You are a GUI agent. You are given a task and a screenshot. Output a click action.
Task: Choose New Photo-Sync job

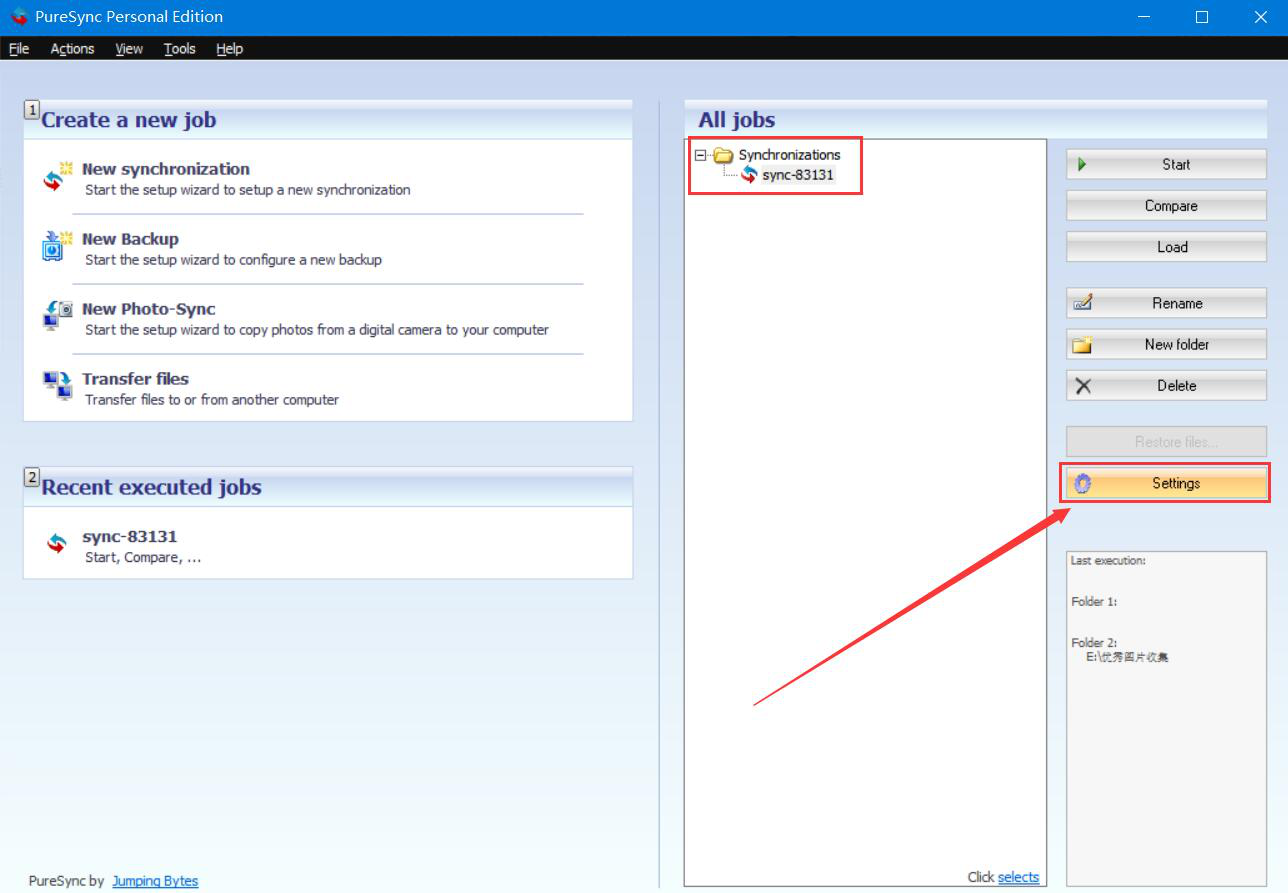[x=149, y=309]
